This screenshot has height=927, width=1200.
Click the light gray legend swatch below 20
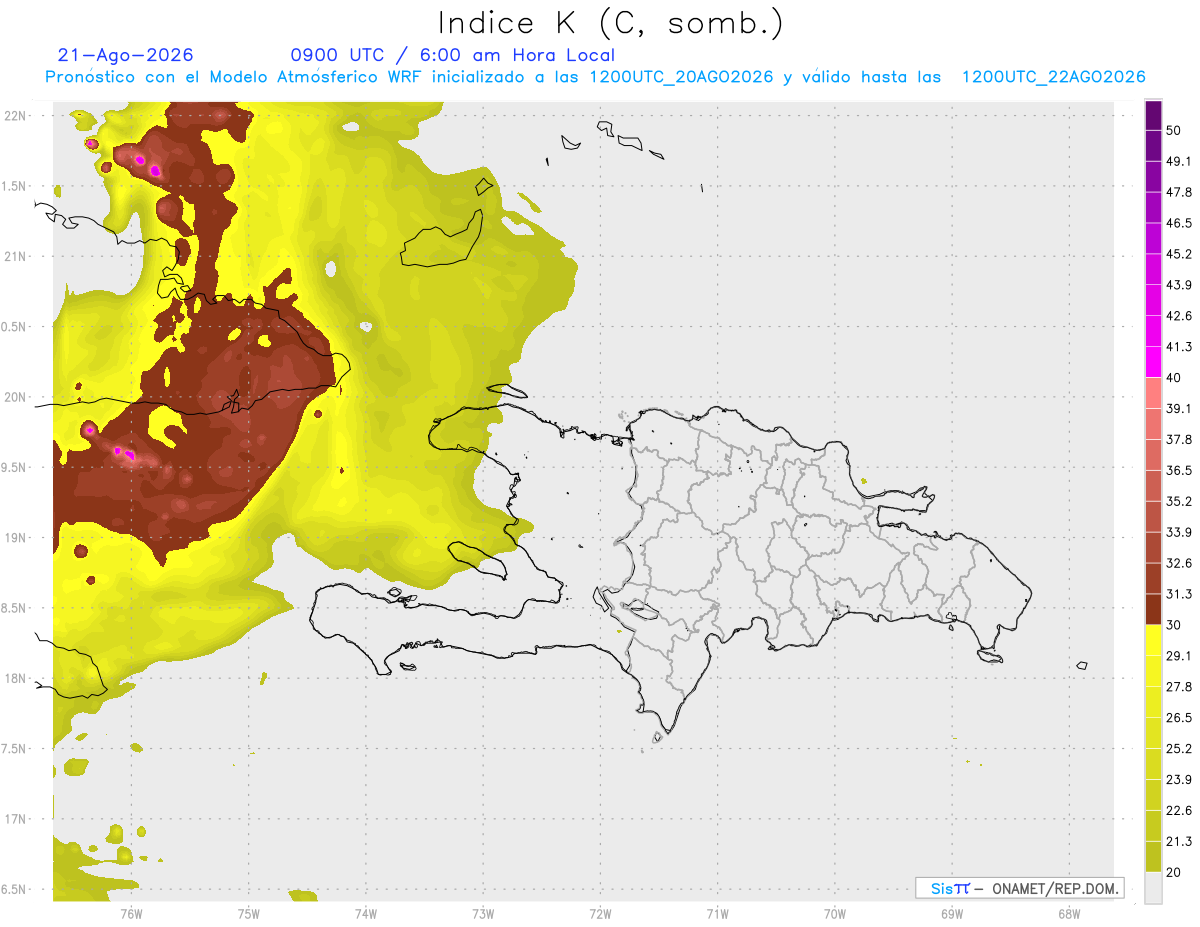[1154, 888]
